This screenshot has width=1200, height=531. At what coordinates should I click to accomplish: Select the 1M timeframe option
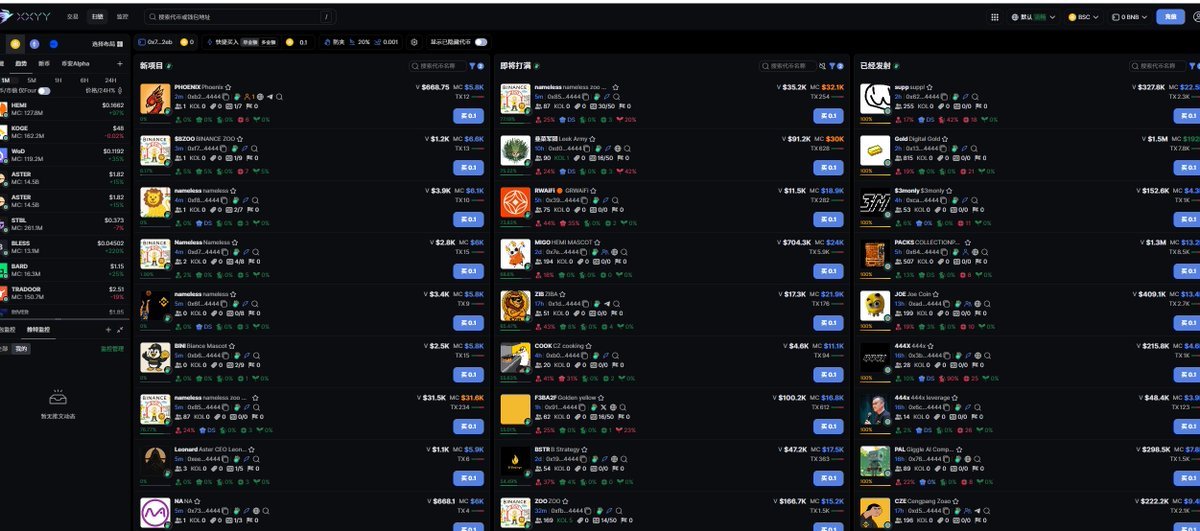[6, 79]
